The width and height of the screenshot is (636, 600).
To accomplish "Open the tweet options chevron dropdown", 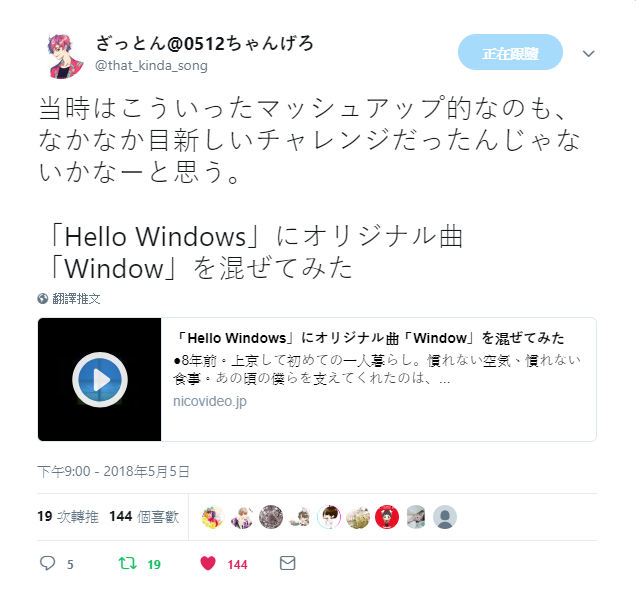I will [589, 53].
